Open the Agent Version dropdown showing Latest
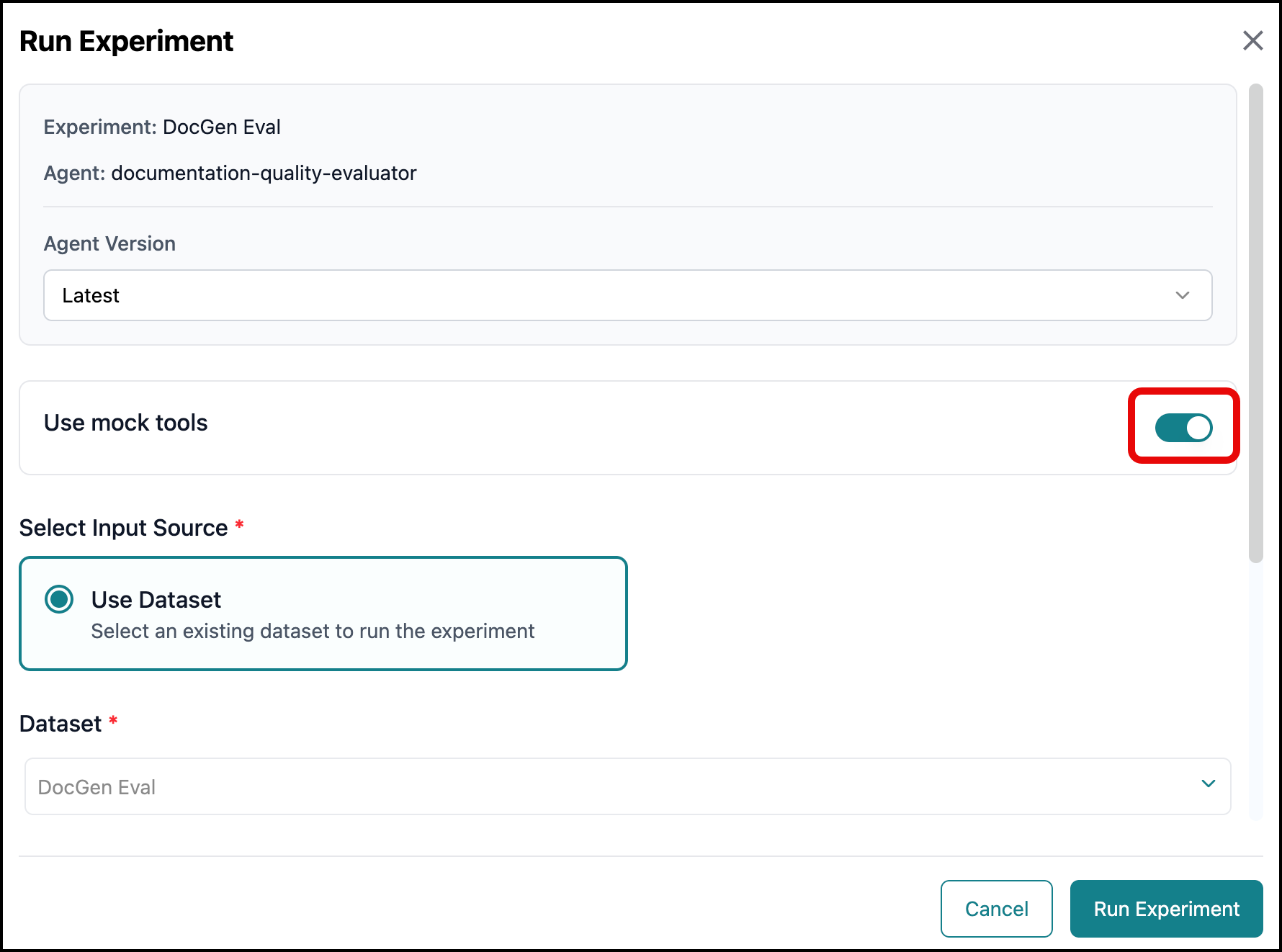1282x952 pixels. (x=628, y=295)
